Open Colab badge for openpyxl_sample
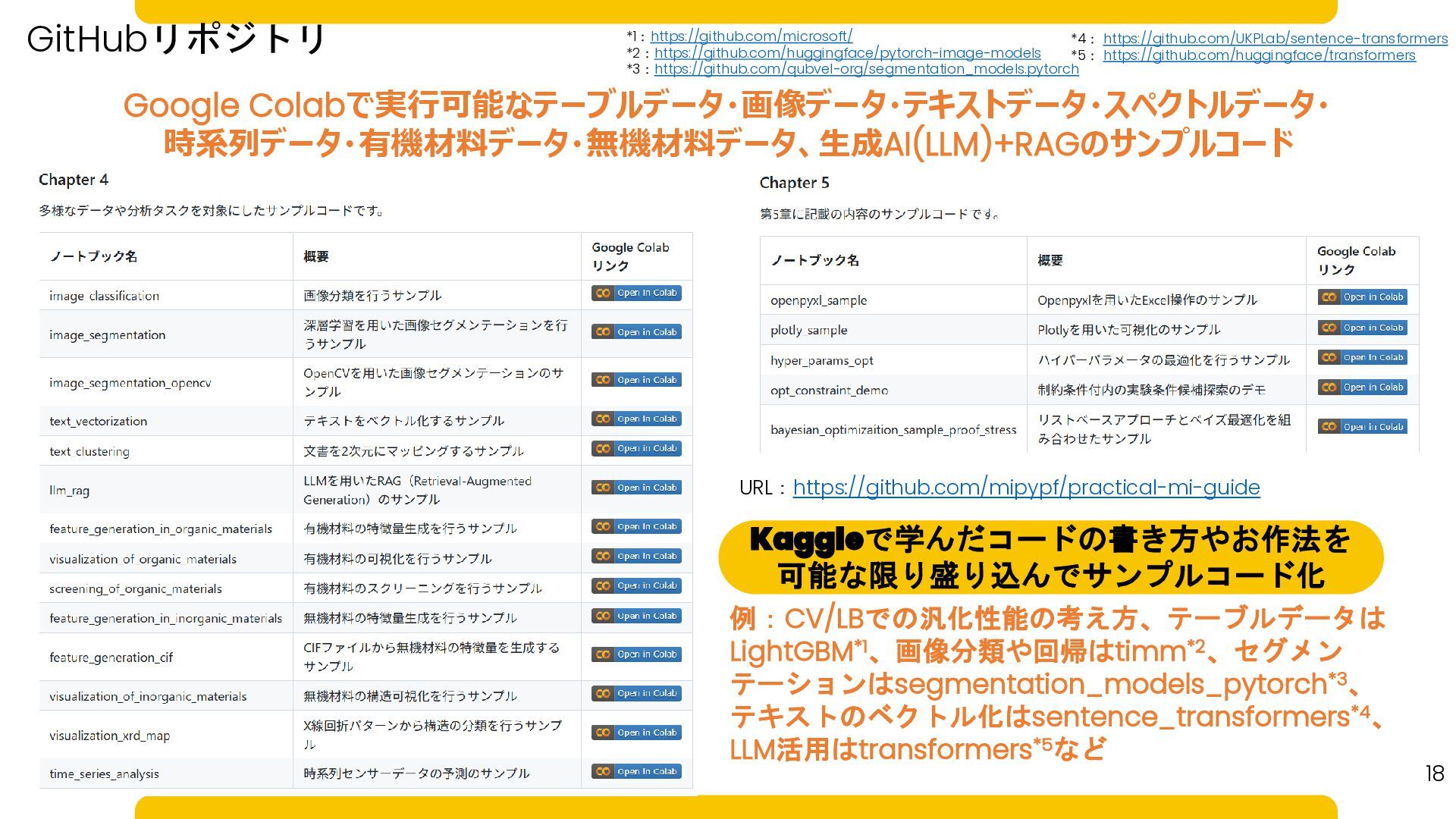The width and height of the screenshot is (1456, 819). point(1362,297)
